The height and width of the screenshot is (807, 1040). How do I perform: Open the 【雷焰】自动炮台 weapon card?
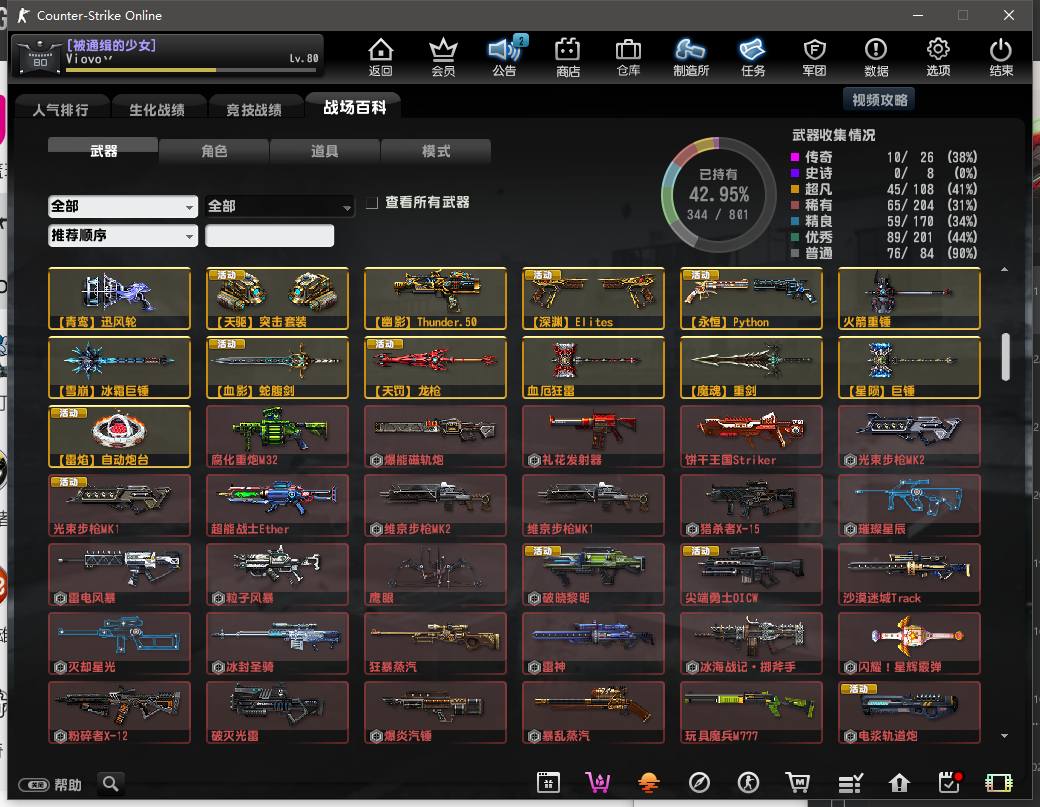point(119,436)
